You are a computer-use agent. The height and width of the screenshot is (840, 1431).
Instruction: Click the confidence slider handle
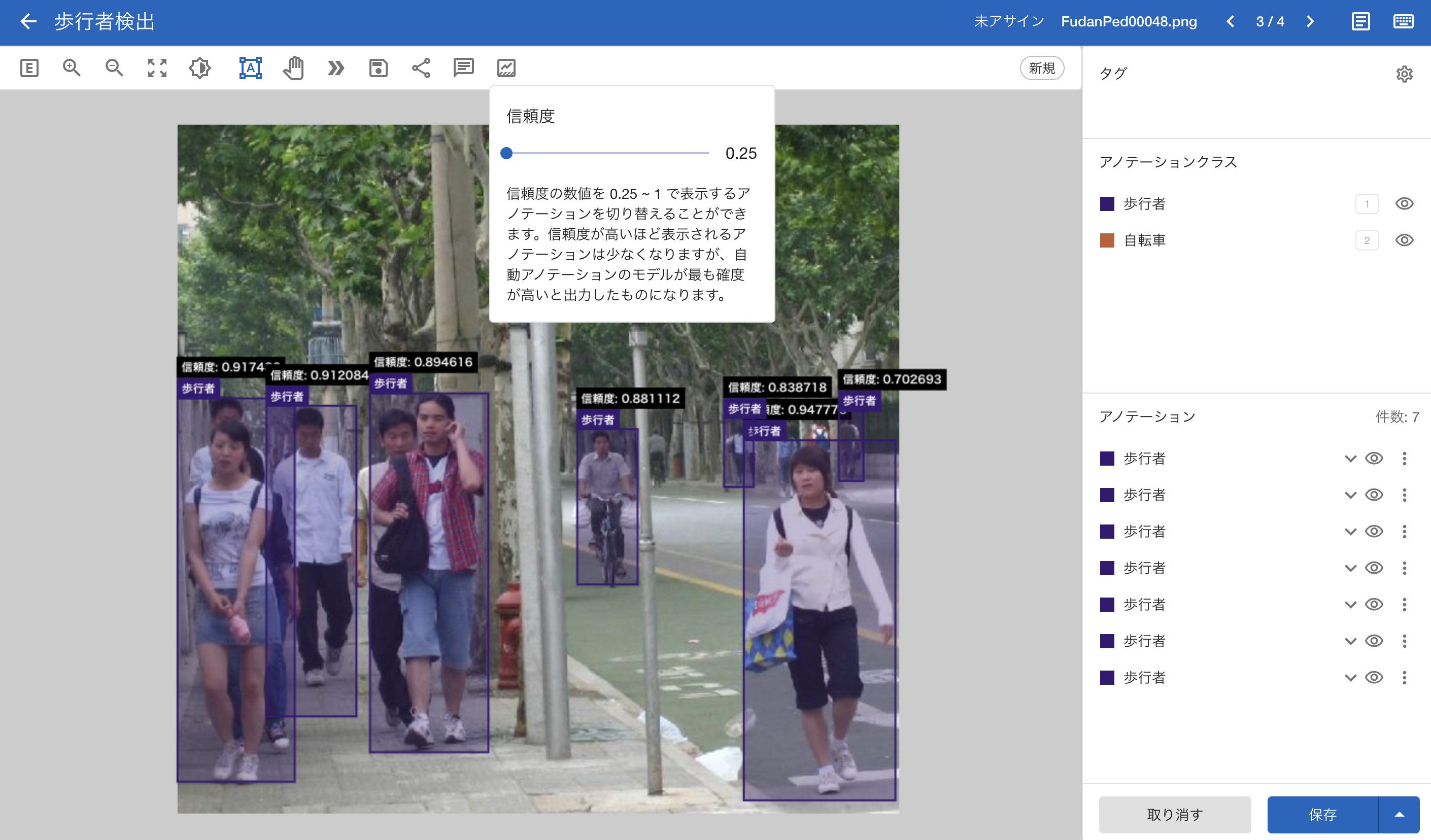[506, 153]
